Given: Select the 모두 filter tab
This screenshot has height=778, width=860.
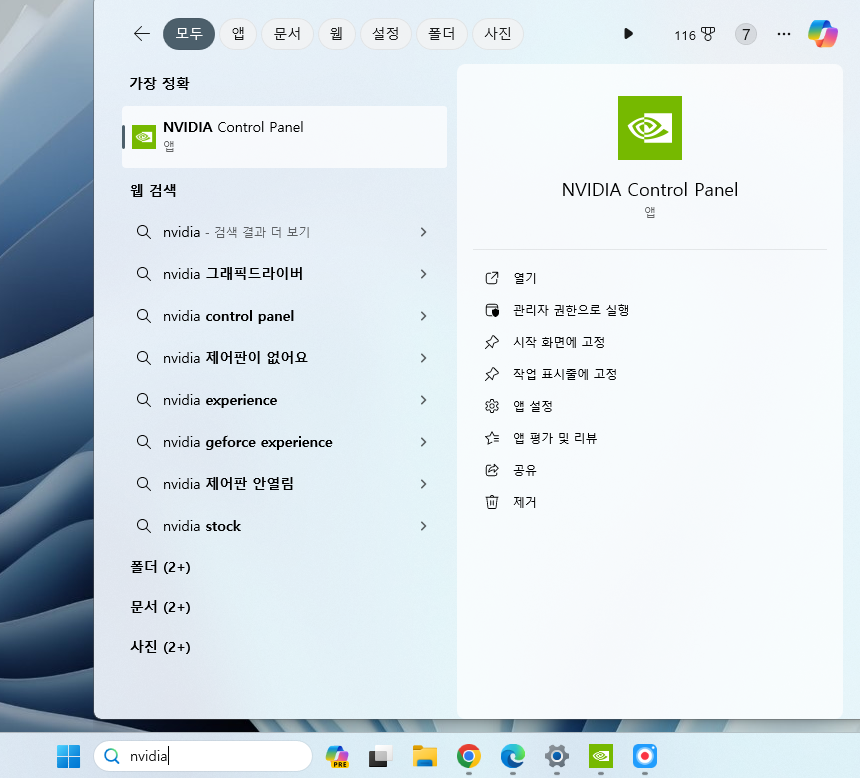Looking at the screenshot, I should tap(189, 34).
